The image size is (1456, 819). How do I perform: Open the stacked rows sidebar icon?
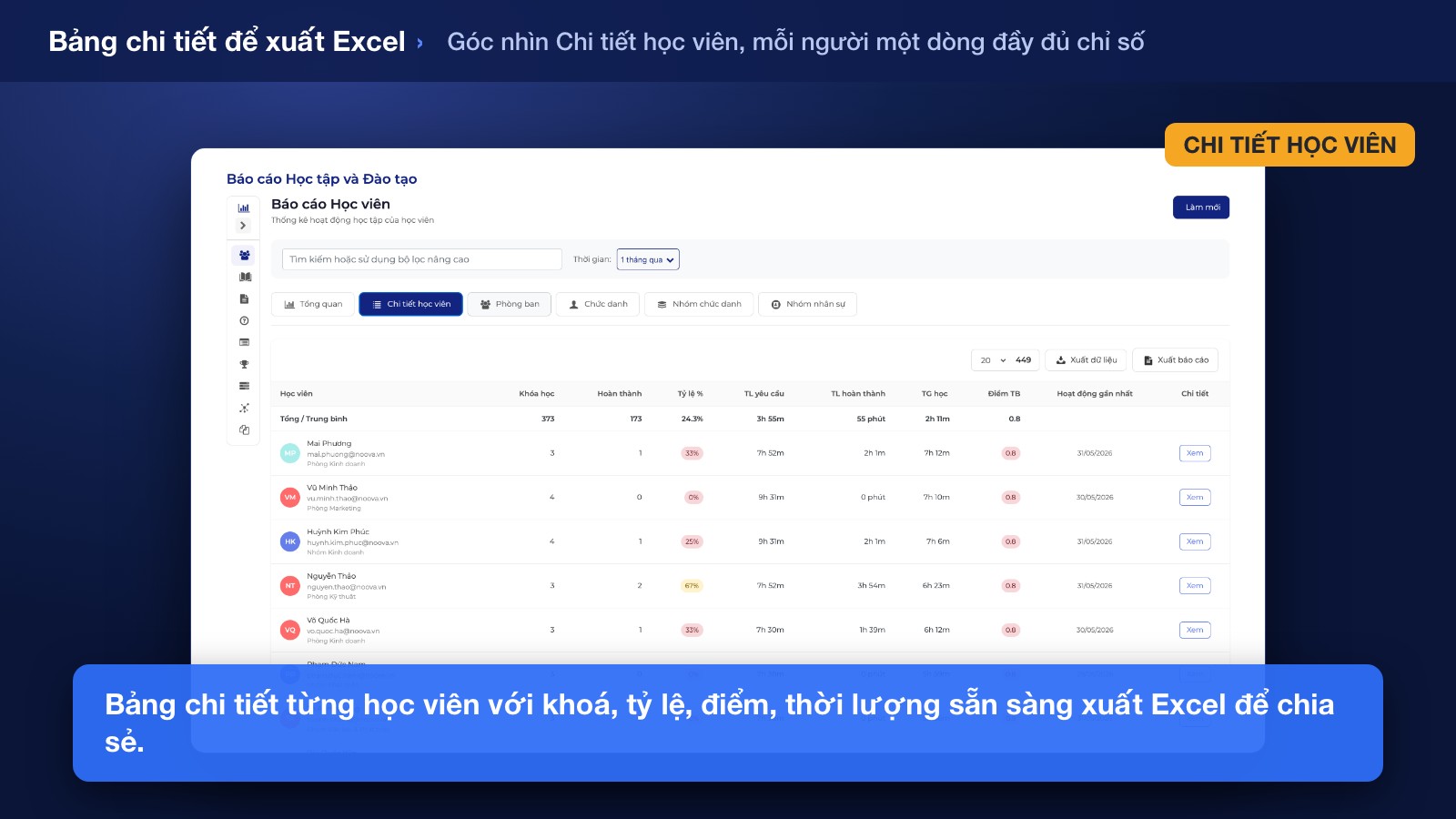click(244, 386)
